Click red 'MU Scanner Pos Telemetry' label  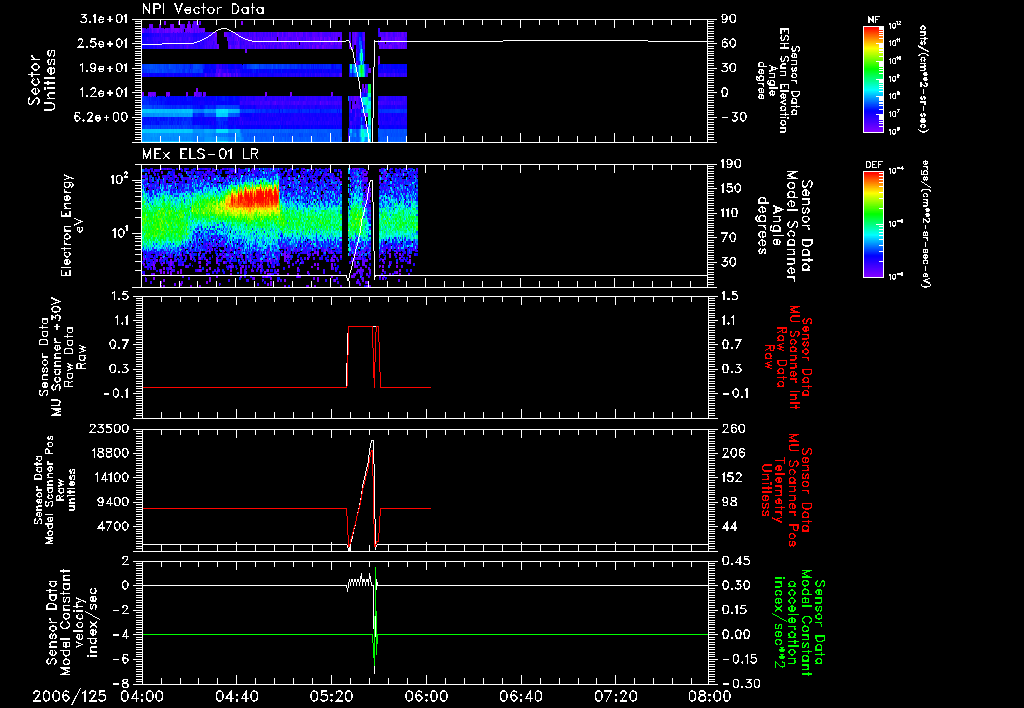(786, 490)
